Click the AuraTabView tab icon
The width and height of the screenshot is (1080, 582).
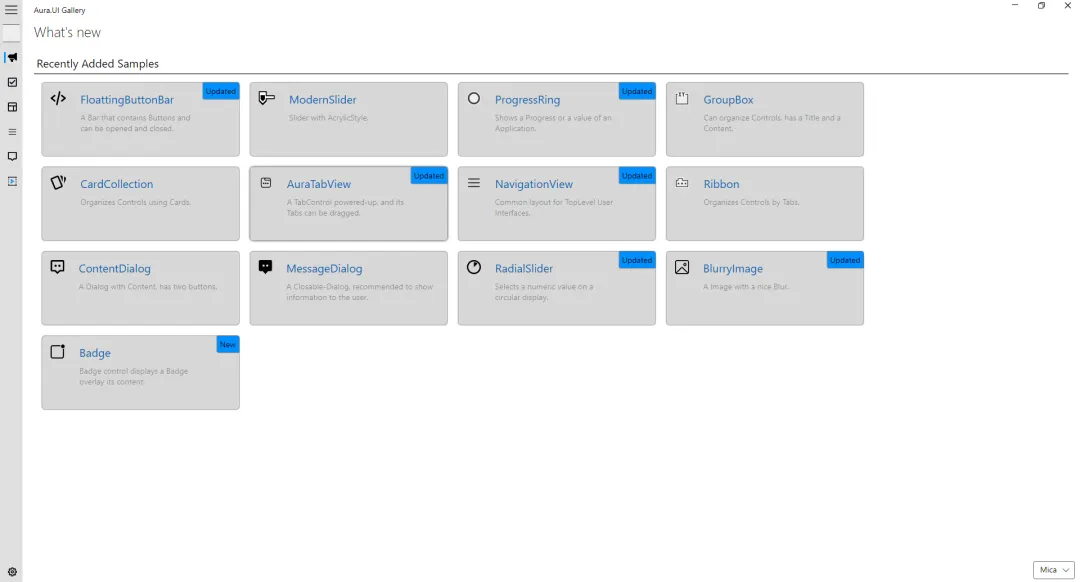click(x=266, y=183)
